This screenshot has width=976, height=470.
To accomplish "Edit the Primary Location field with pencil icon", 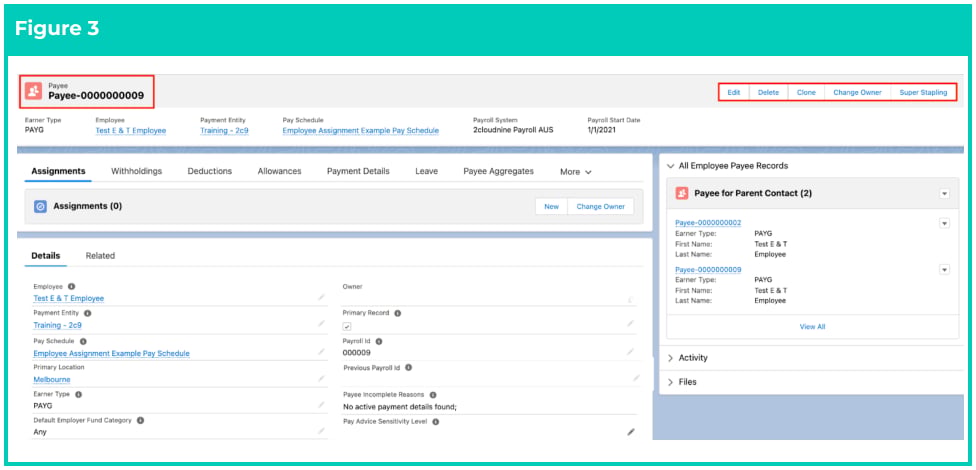I will pos(321,378).
